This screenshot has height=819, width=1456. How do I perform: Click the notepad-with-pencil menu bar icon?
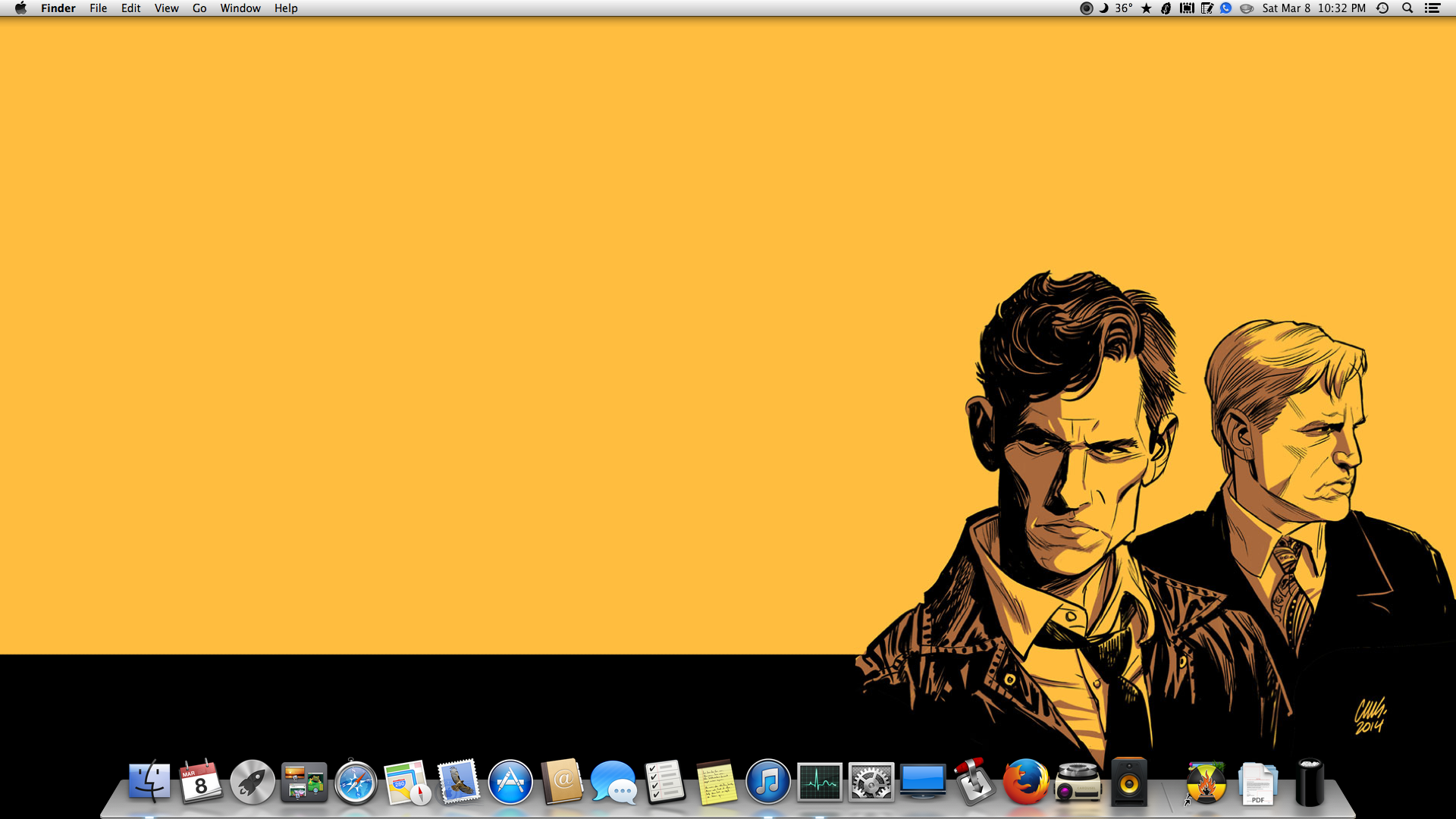1207,8
